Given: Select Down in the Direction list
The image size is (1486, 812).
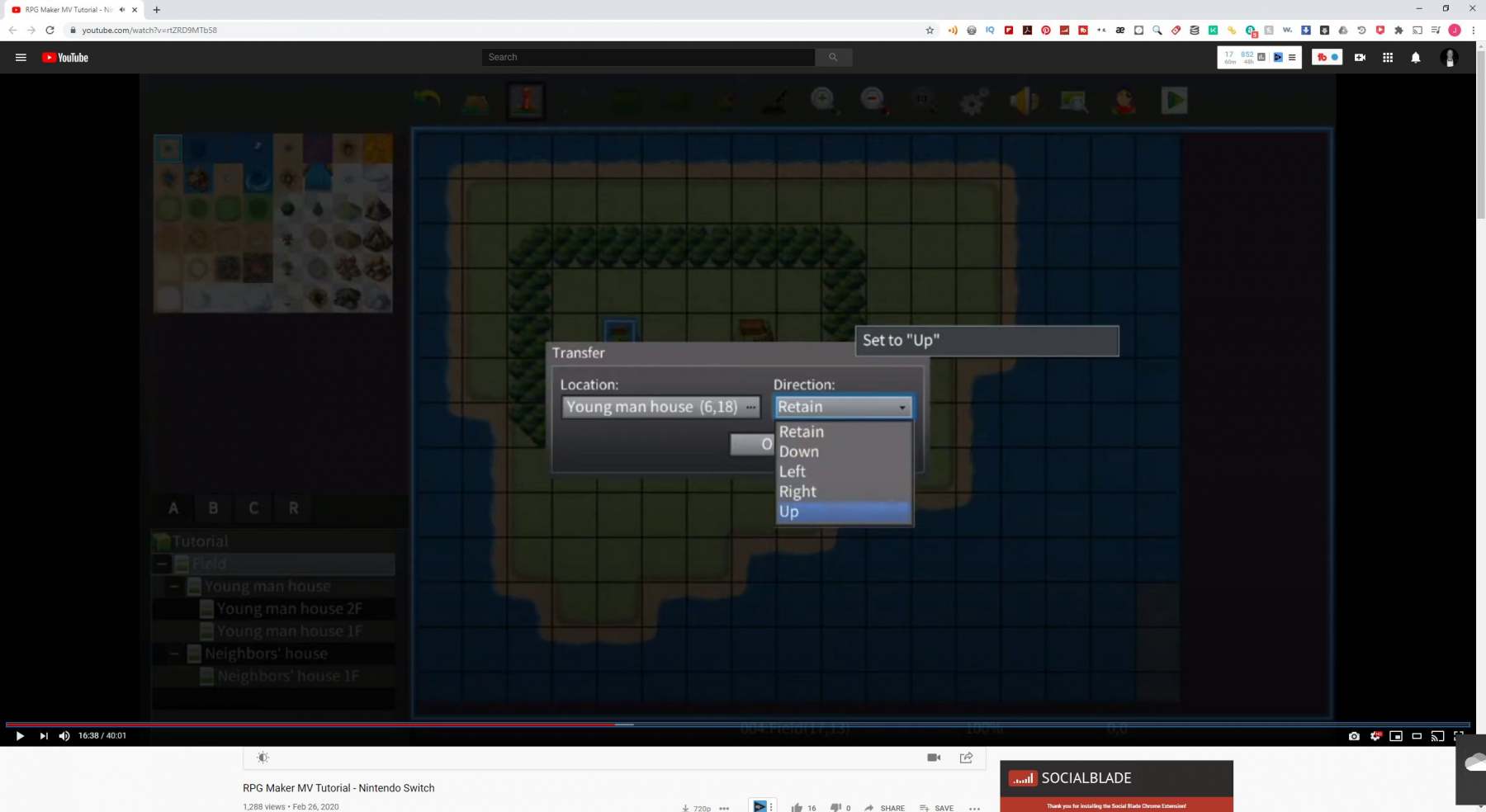Looking at the screenshot, I should tap(844, 451).
